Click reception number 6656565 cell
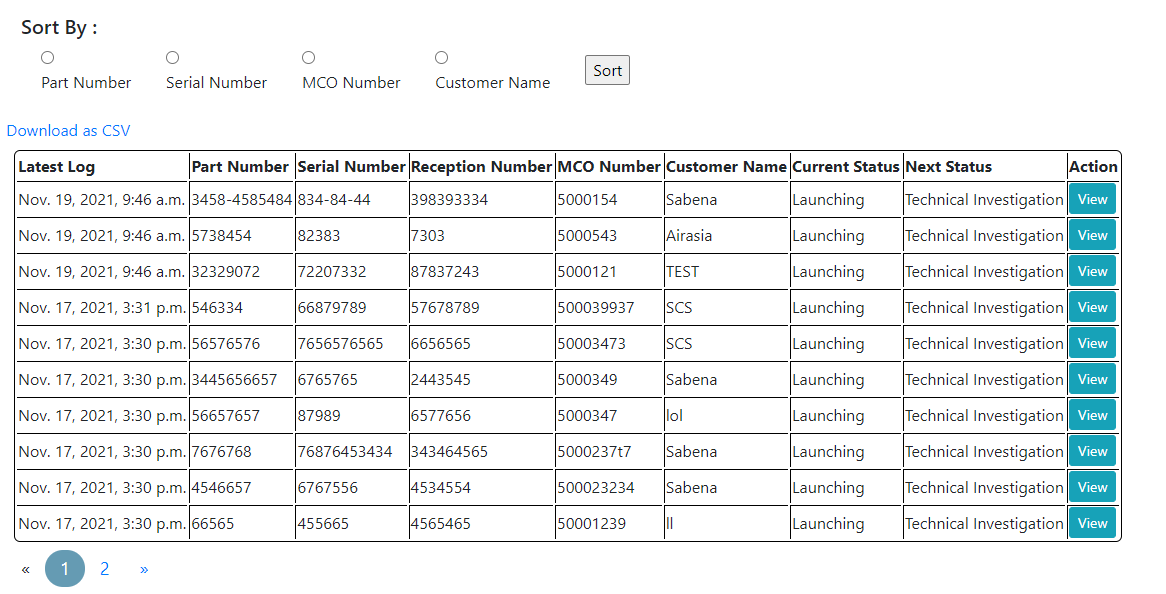Image resolution: width=1166 pixels, height=594 pixels. pyautogui.click(x=482, y=343)
